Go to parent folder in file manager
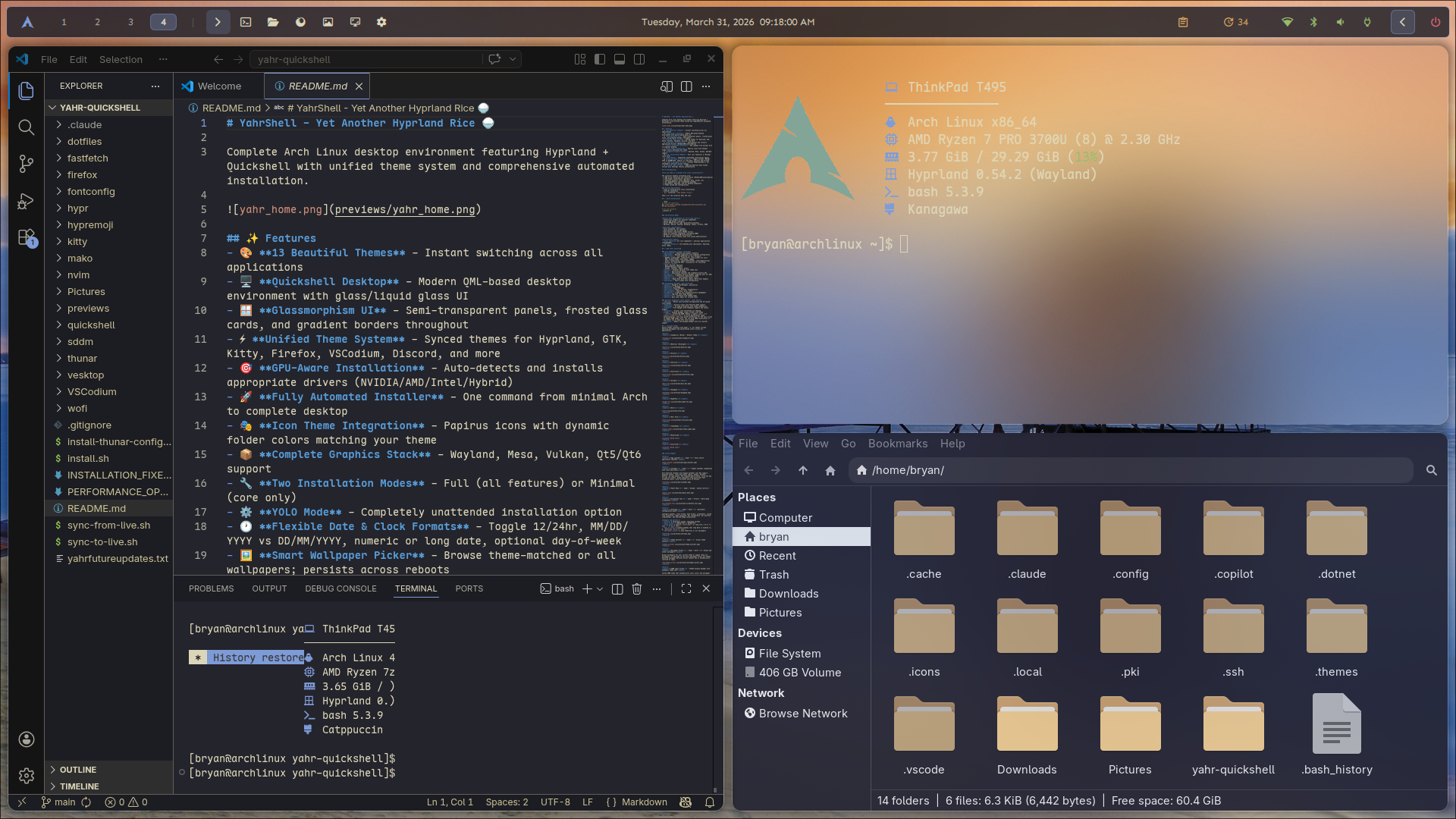 803,471
